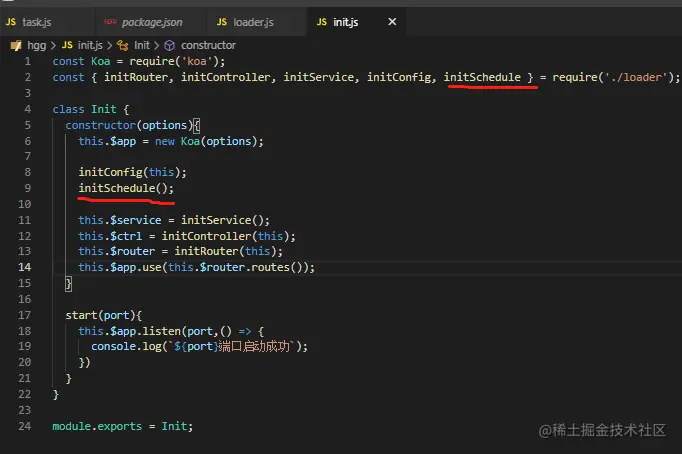Close the init.js tab

point(392,22)
